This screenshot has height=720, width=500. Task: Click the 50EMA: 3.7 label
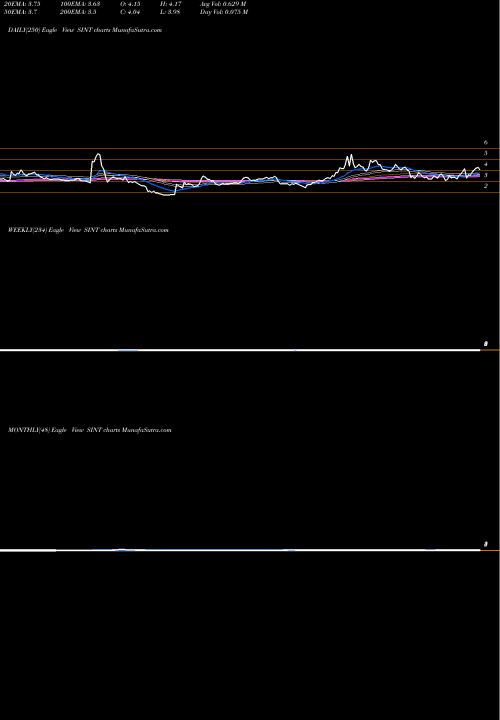23,12
